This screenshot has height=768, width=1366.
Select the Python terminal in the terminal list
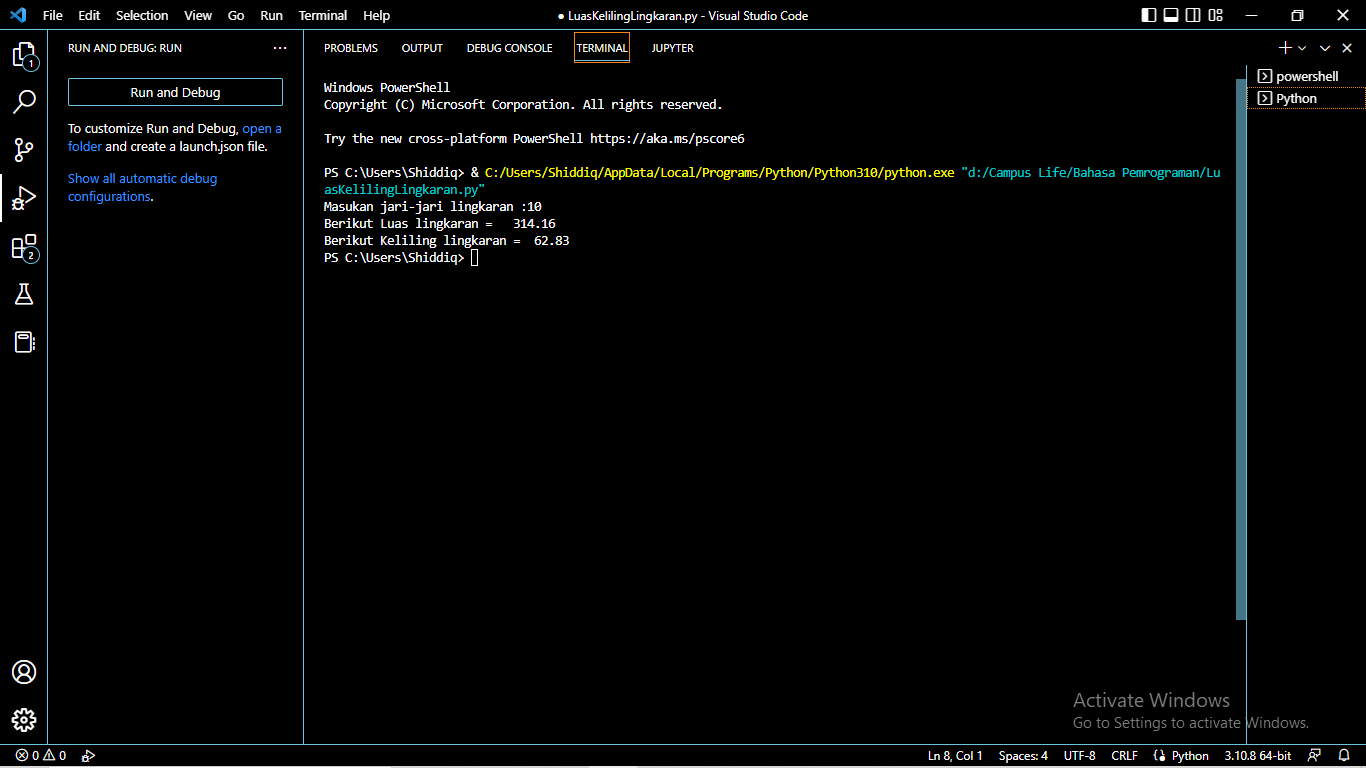point(1295,98)
